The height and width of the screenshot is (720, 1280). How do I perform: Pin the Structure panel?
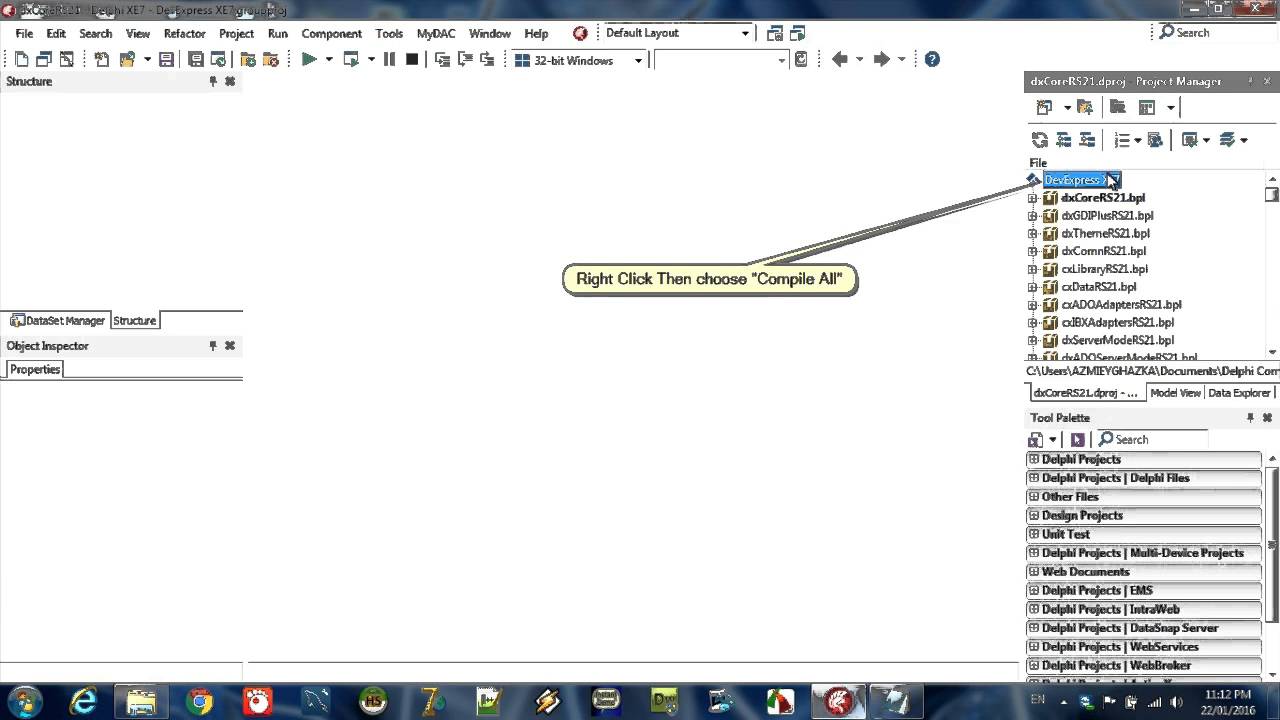[x=213, y=82]
